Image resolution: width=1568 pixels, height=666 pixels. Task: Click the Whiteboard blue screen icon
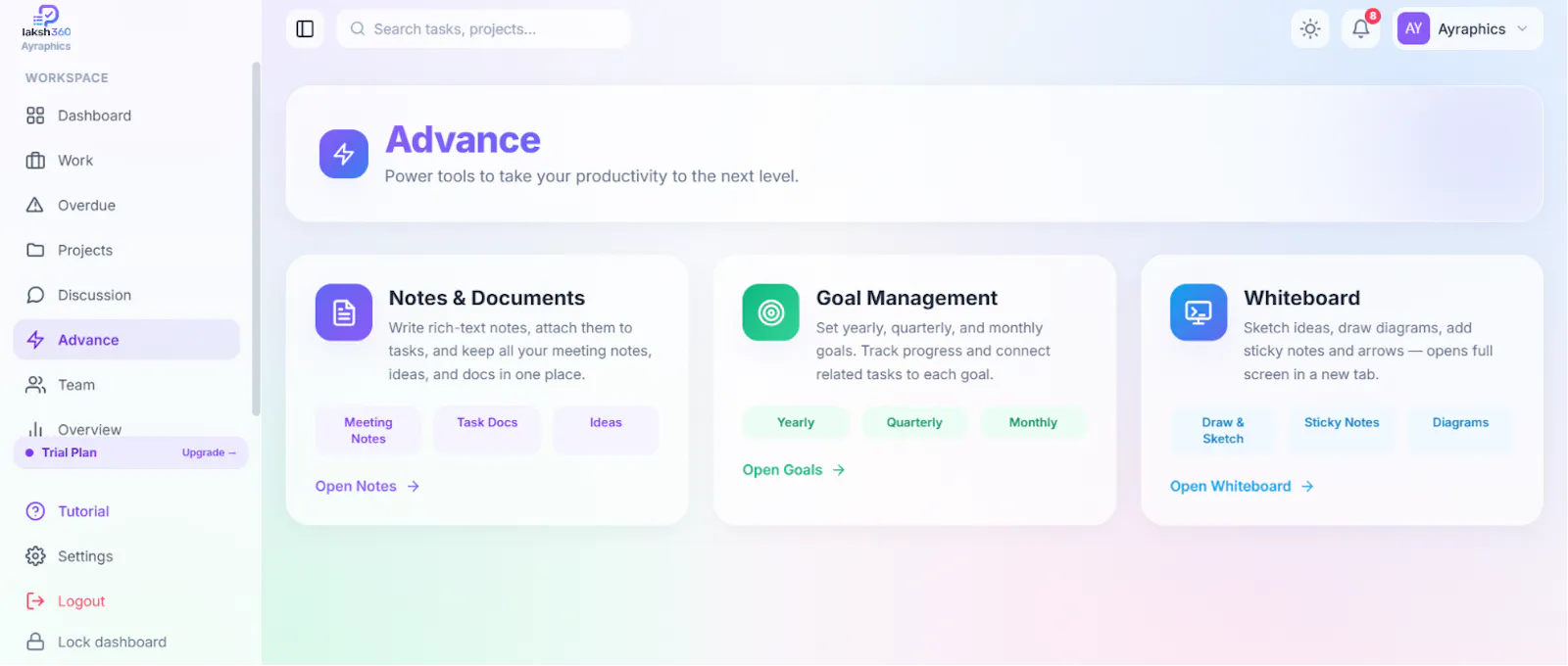[x=1199, y=312]
